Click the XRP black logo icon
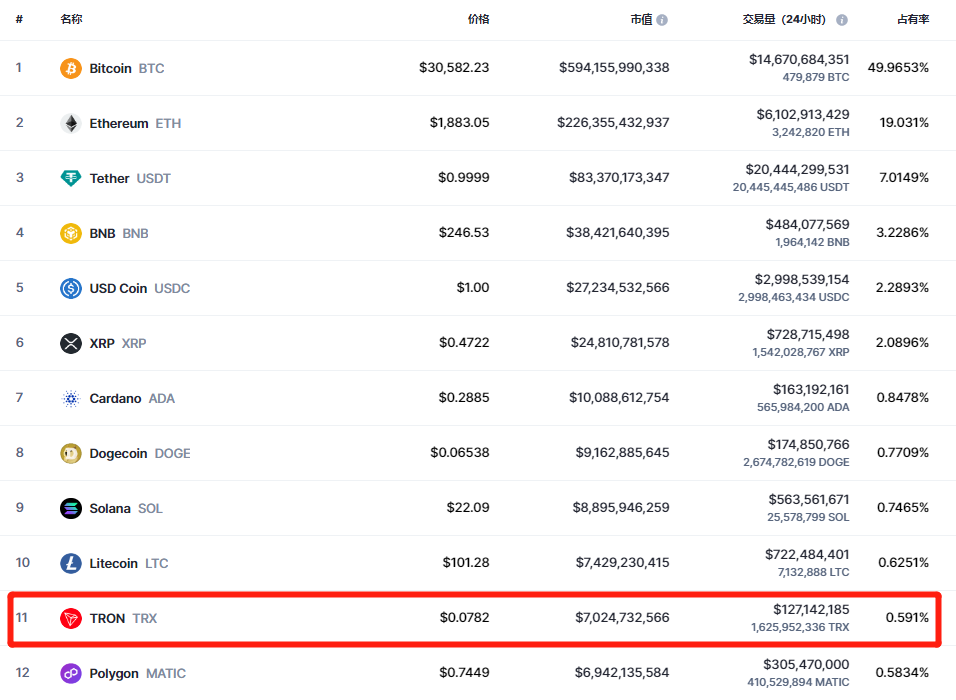The height and width of the screenshot is (700, 956). [70, 343]
